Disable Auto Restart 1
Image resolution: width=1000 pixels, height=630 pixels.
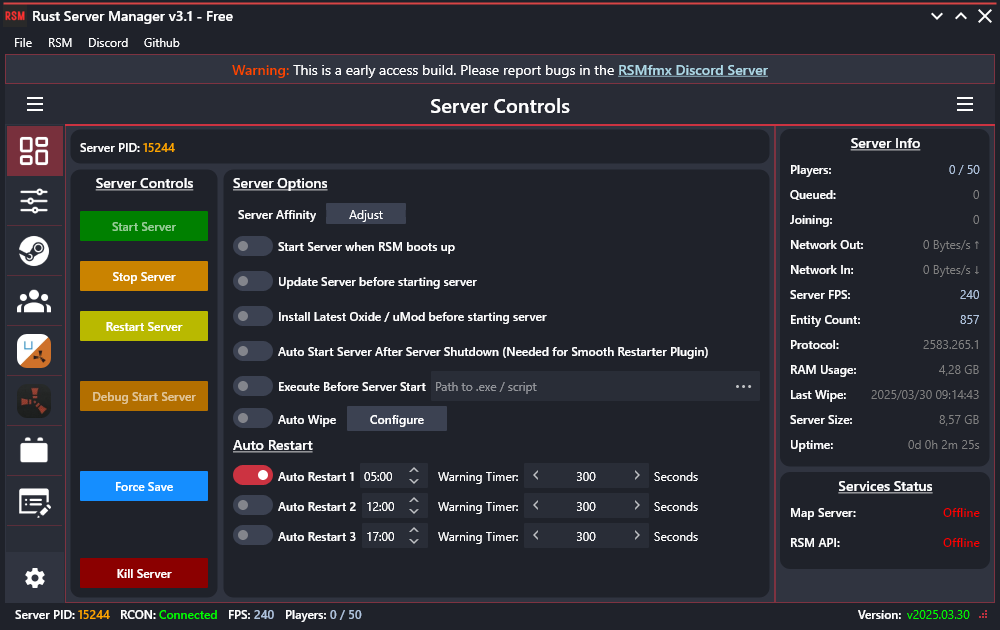[253, 476]
